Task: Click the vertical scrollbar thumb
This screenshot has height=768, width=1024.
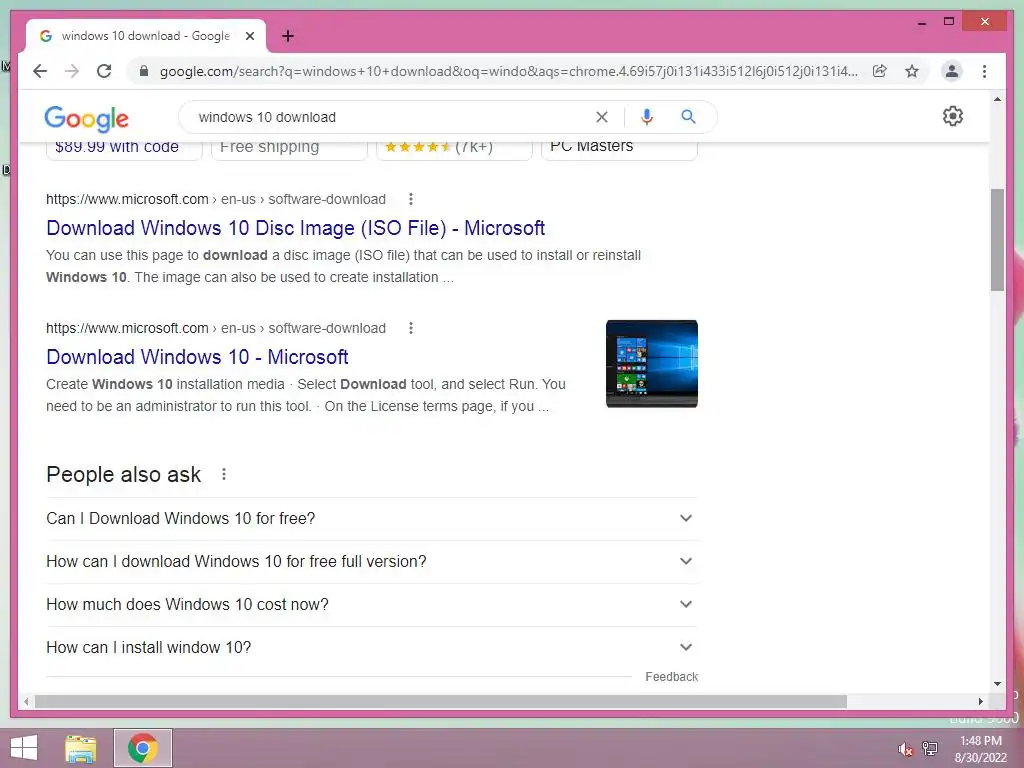Action: (997, 240)
